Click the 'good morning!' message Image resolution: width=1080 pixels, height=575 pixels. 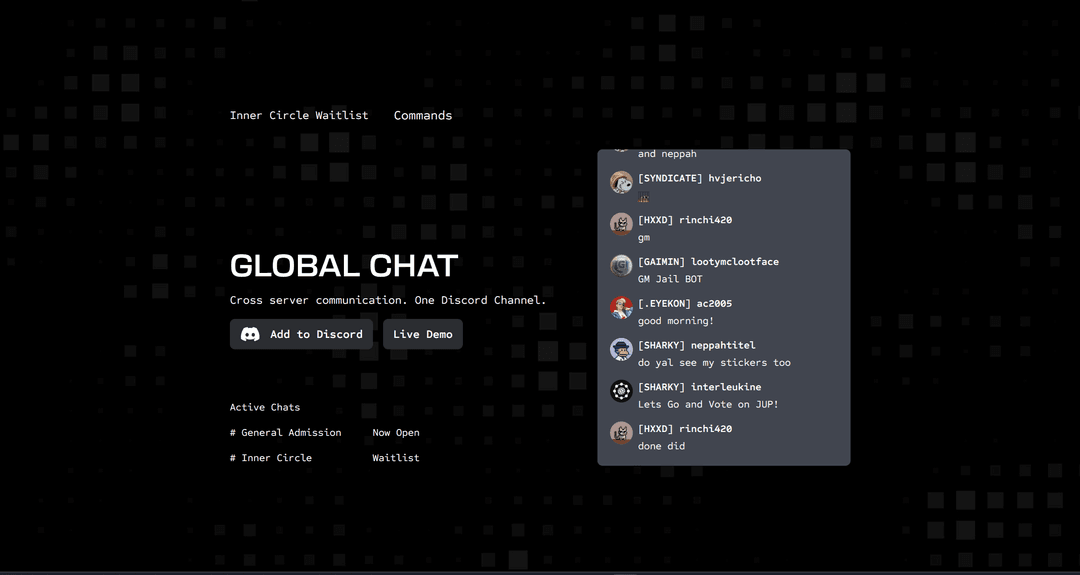click(675, 321)
